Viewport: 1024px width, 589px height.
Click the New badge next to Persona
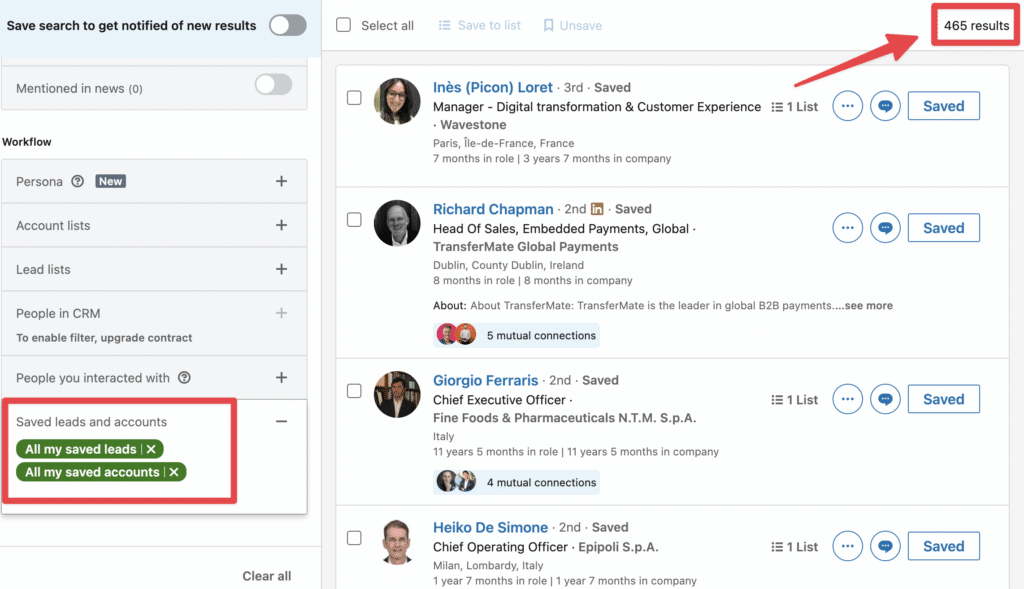point(110,181)
